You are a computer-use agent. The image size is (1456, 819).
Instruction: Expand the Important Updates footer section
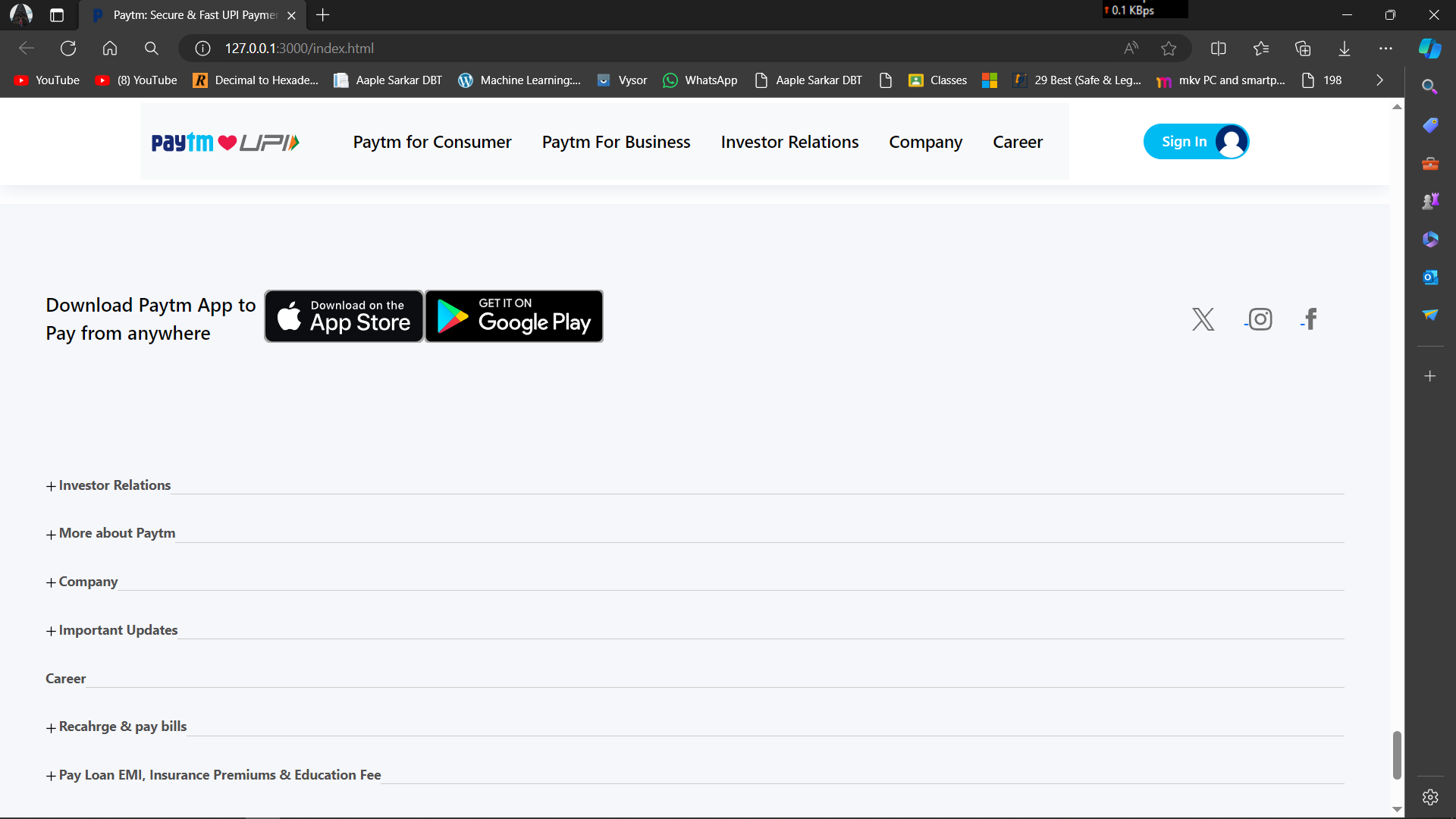tap(111, 630)
